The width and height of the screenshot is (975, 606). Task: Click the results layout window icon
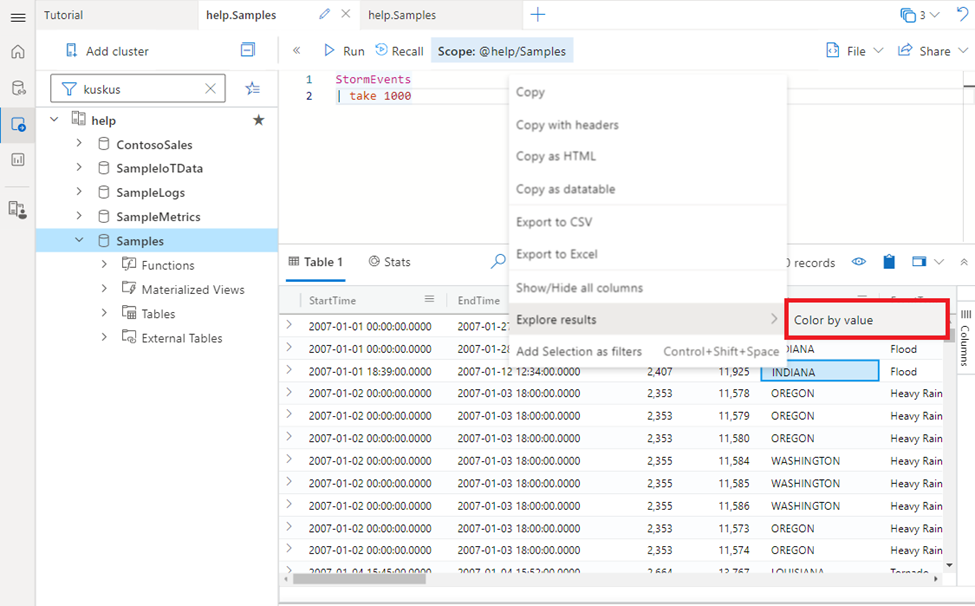[x=919, y=262]
